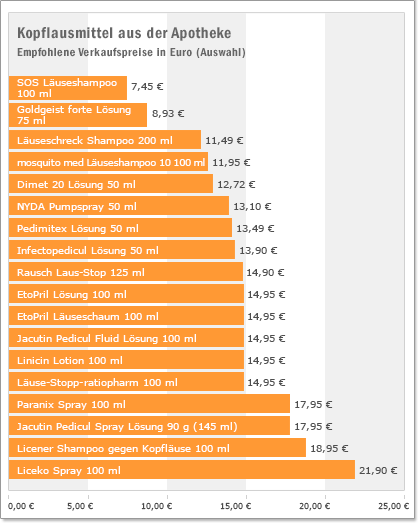Image resolution: width=420 pixels, height=528 pixels.
Task: Click the Linicin Lotion 100 ml bar
Action: [126, 360]
